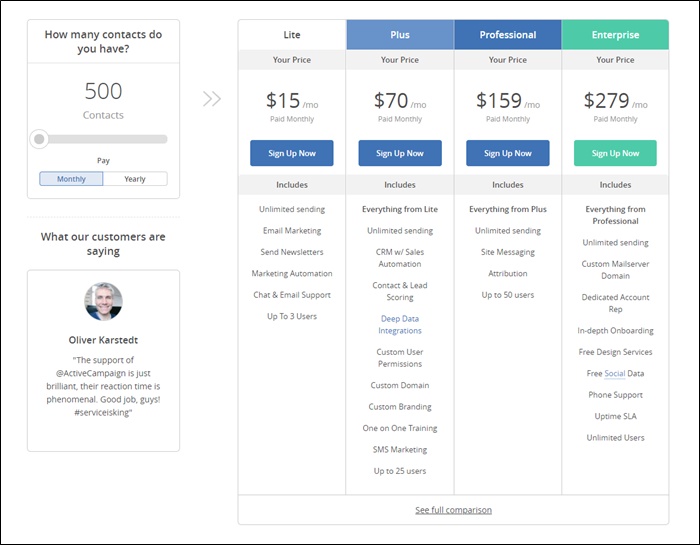Select Oliver Karstedt's profile photo
Image resolution: width=700 pixels, height=545 pixels.
point(104,301)
